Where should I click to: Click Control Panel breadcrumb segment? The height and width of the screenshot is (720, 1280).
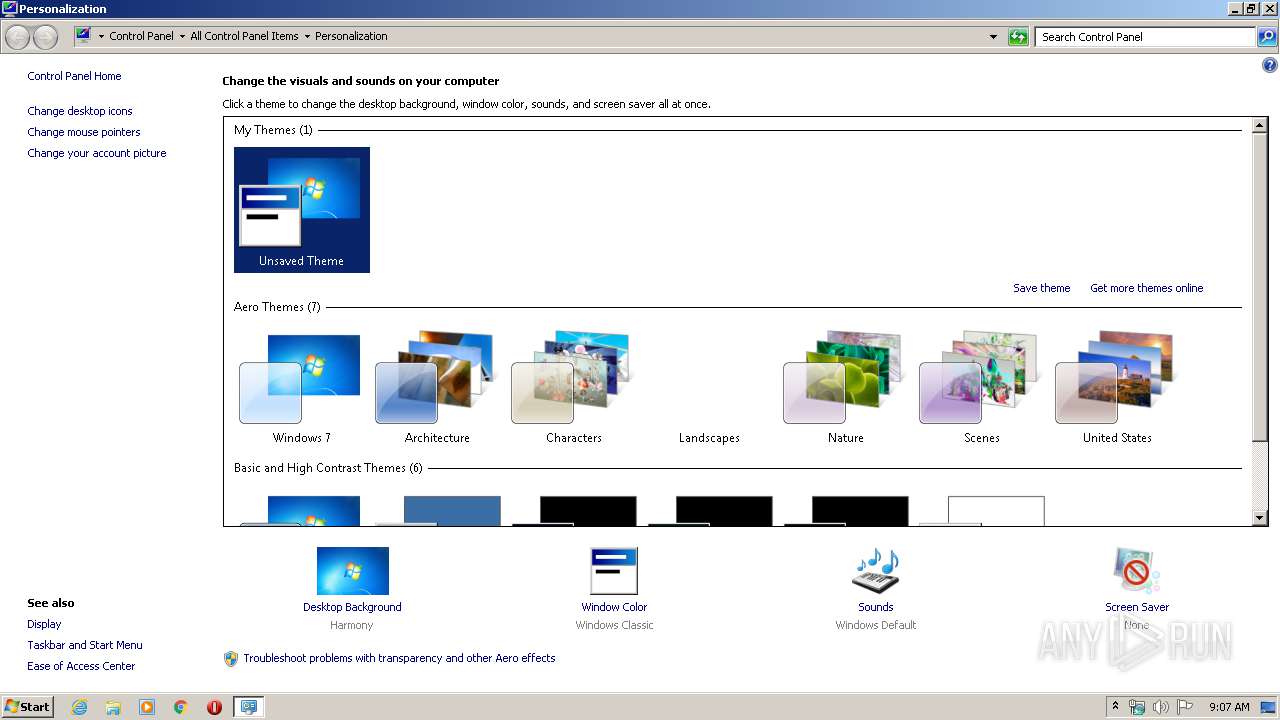coord(141,36)
